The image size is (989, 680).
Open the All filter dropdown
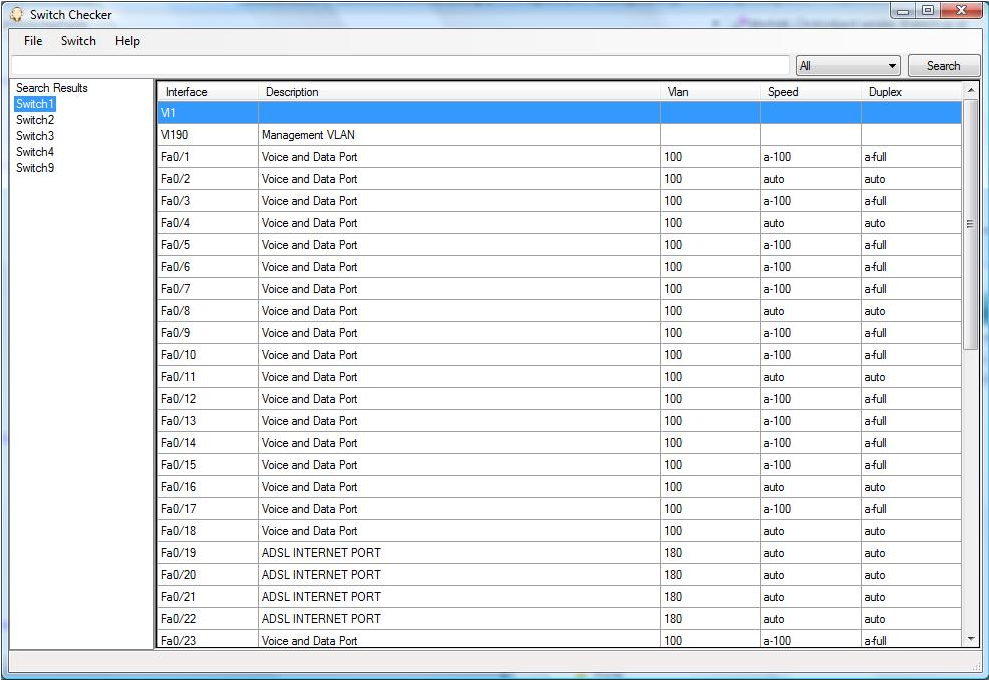(x=848, y=66)
